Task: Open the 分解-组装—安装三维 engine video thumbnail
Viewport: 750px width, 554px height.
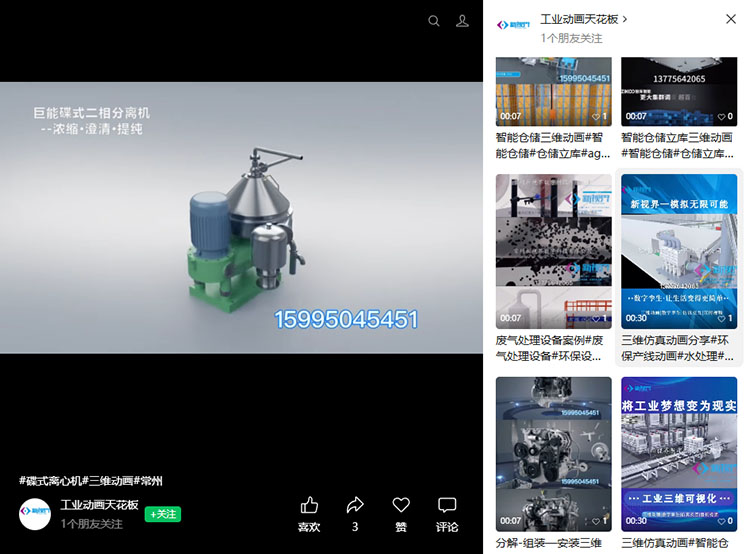Action: [x=553, y=454]
